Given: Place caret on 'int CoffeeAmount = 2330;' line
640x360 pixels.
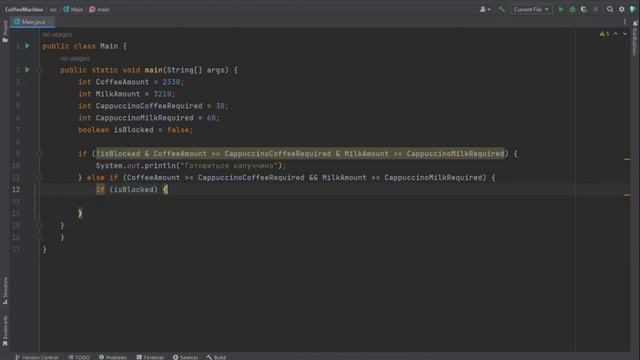Looking at the screenshot, I should click(131, 82).
